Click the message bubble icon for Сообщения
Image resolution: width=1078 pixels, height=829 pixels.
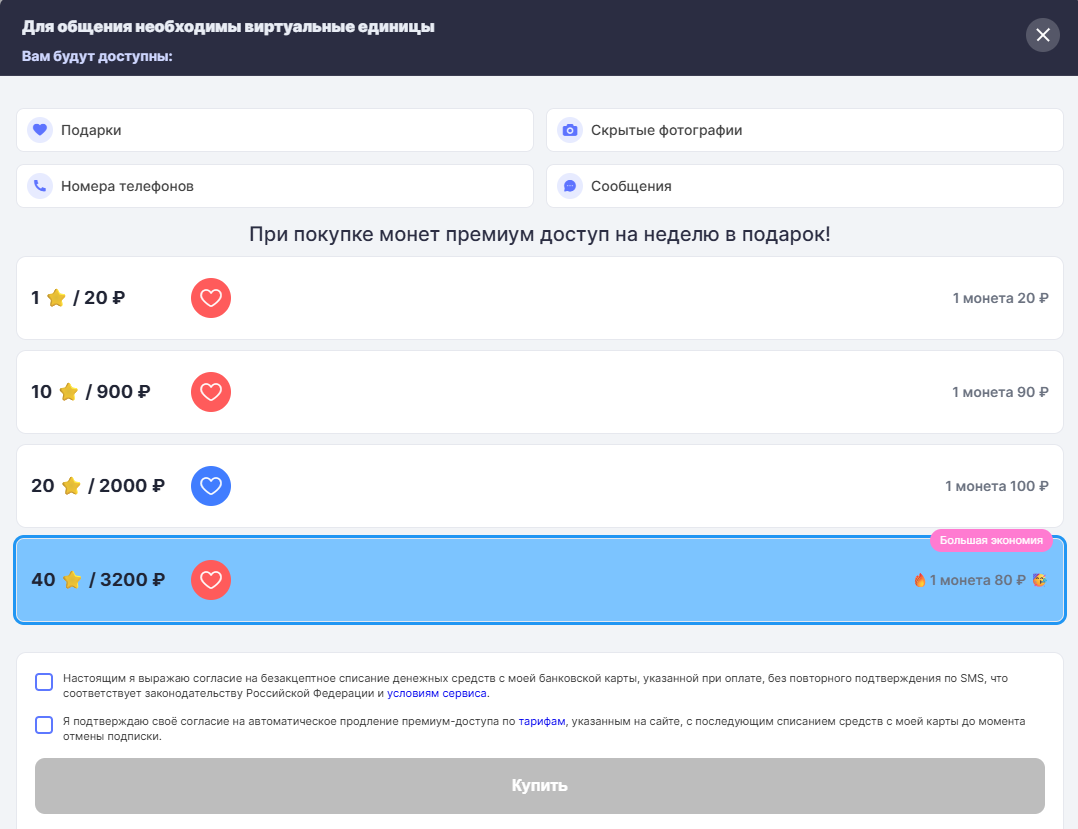[569, 186]
